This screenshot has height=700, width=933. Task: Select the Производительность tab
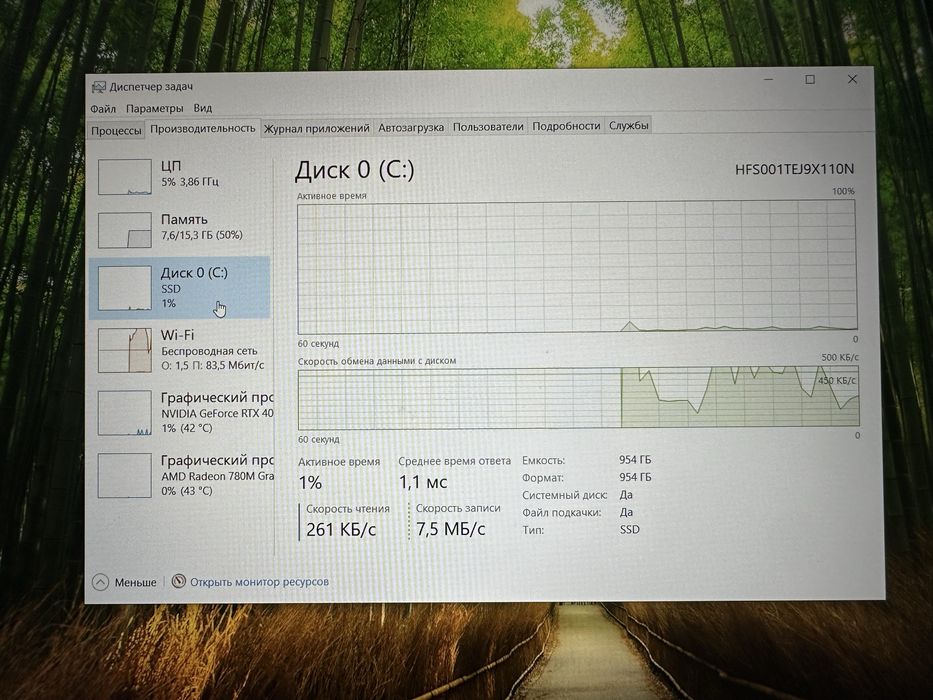202,129
